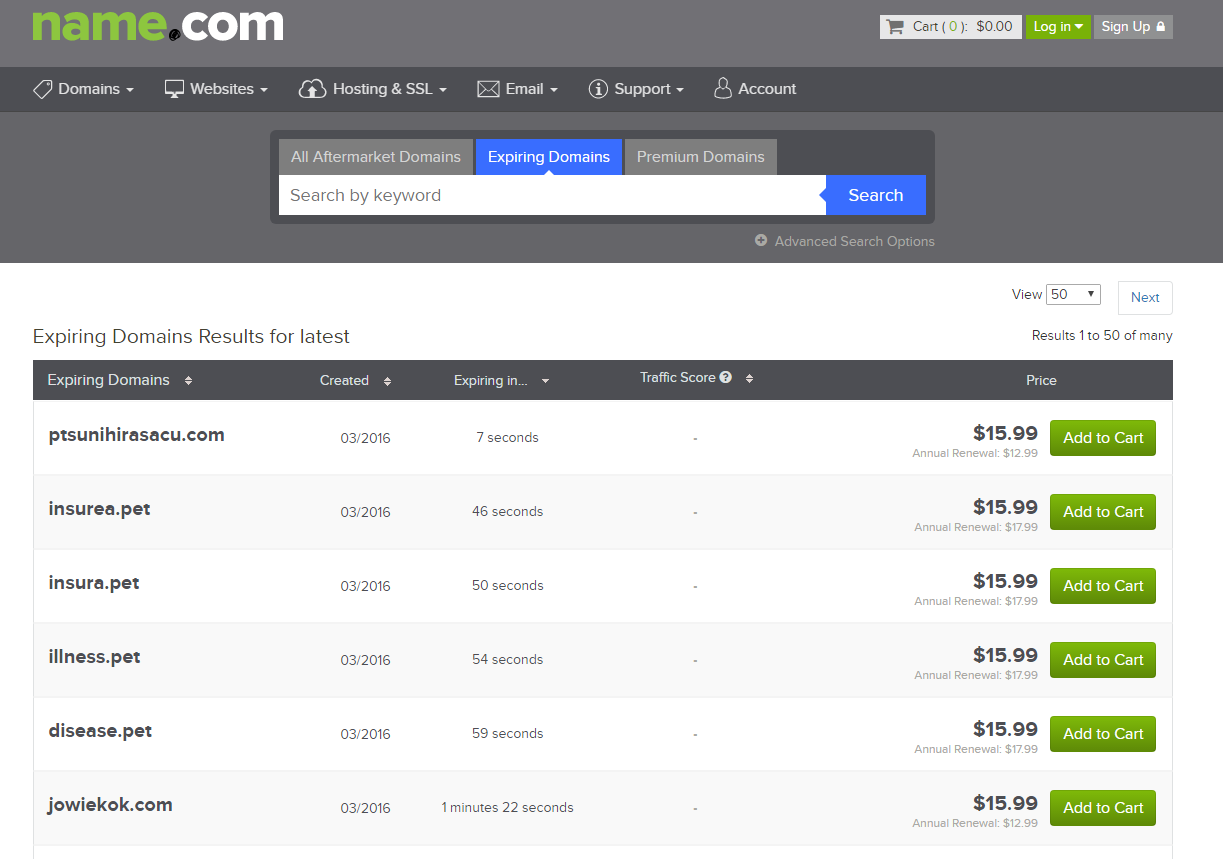Add disease.pet to cart

click(x=1103, y=734)
